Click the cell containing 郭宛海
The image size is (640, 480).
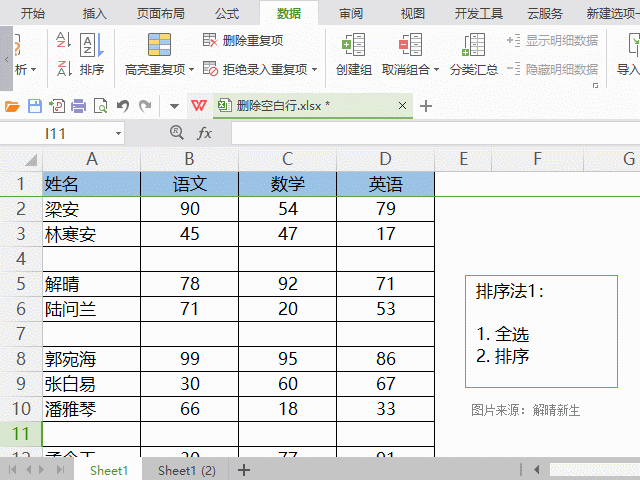[x=92, y=359]
